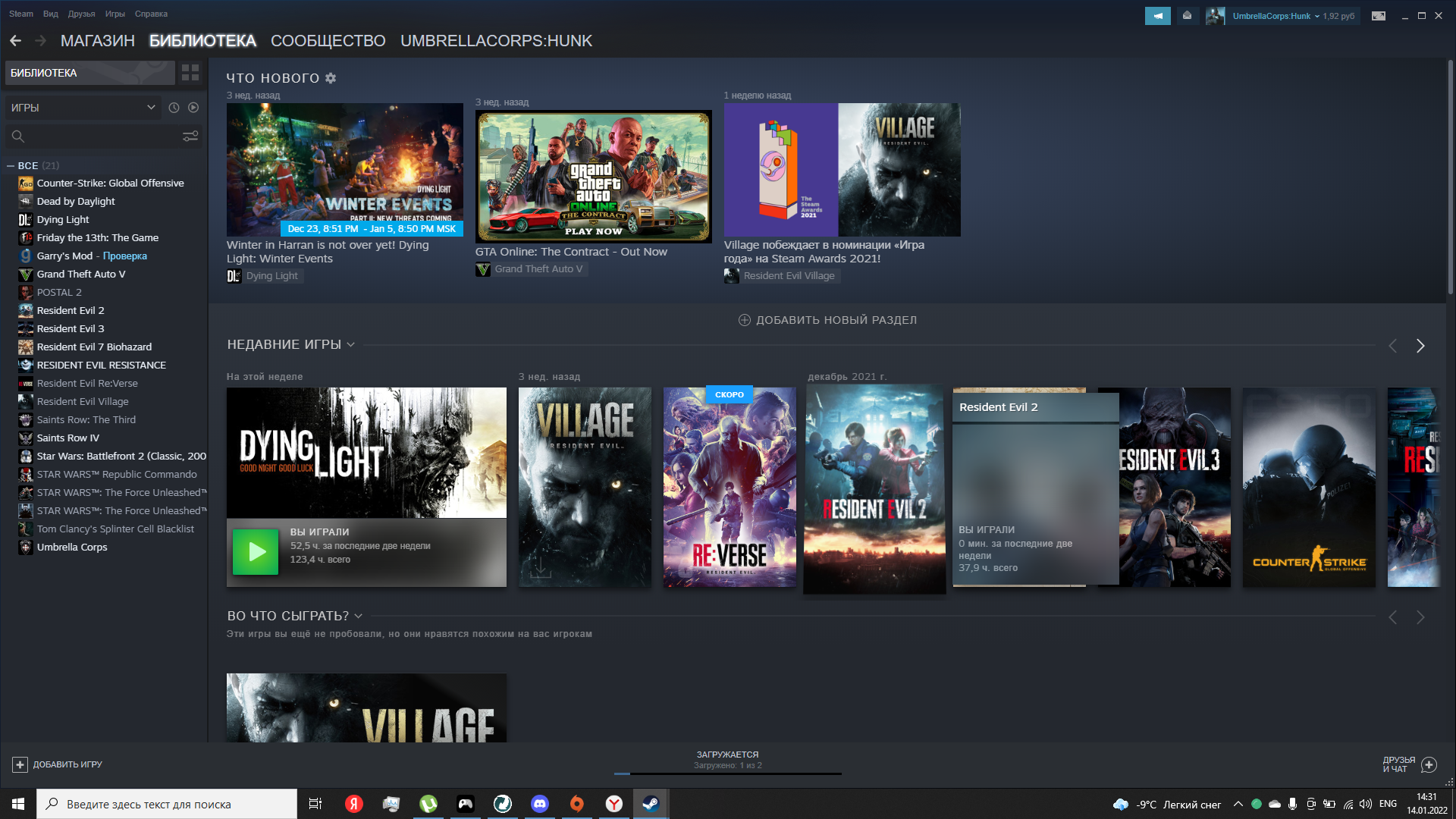Open the notifications bell icon
The height and width of the screenshot is (819, 1456).
pyautogui.click(x=1187, y=16)
